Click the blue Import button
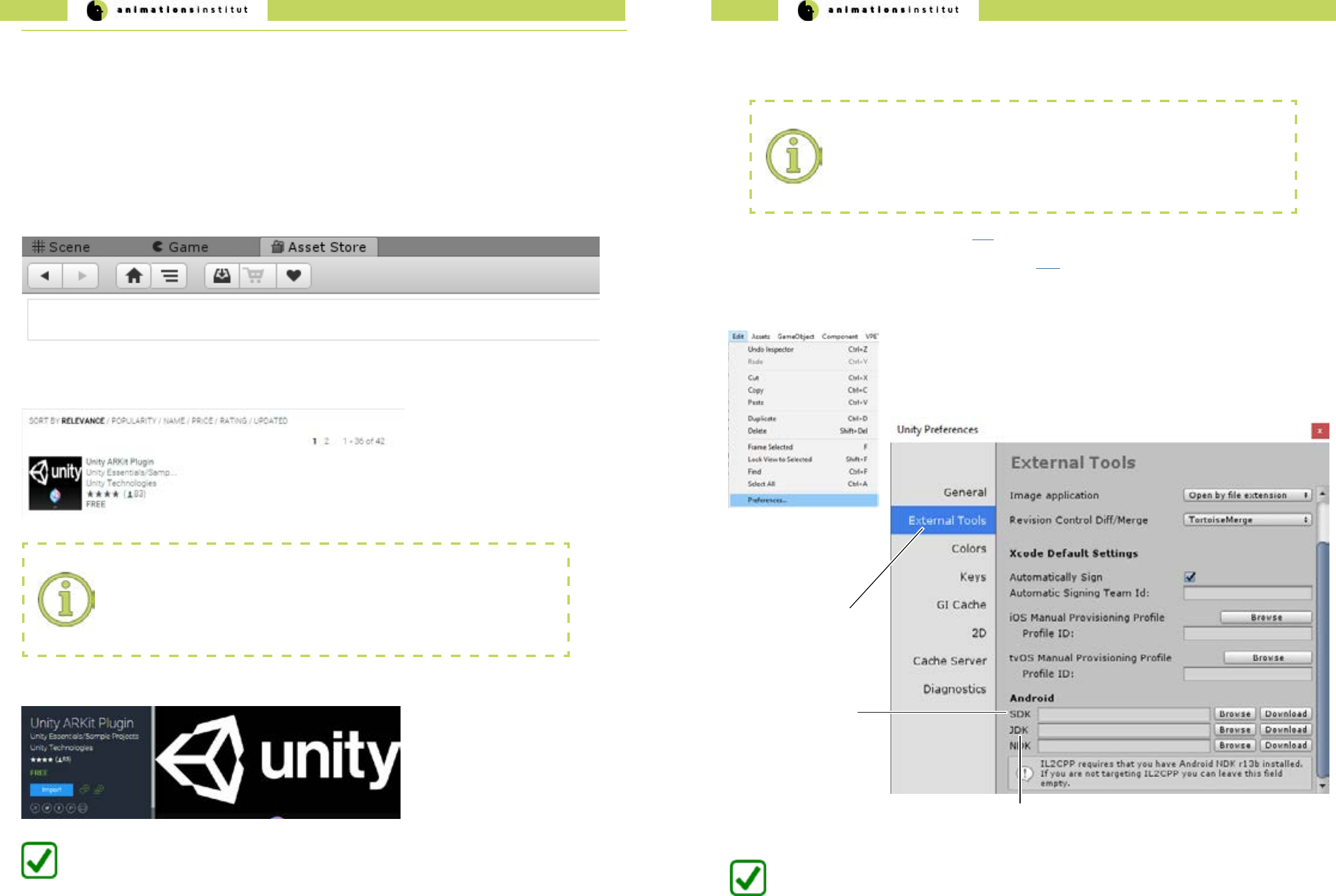1336x896 pixels. 51,790
